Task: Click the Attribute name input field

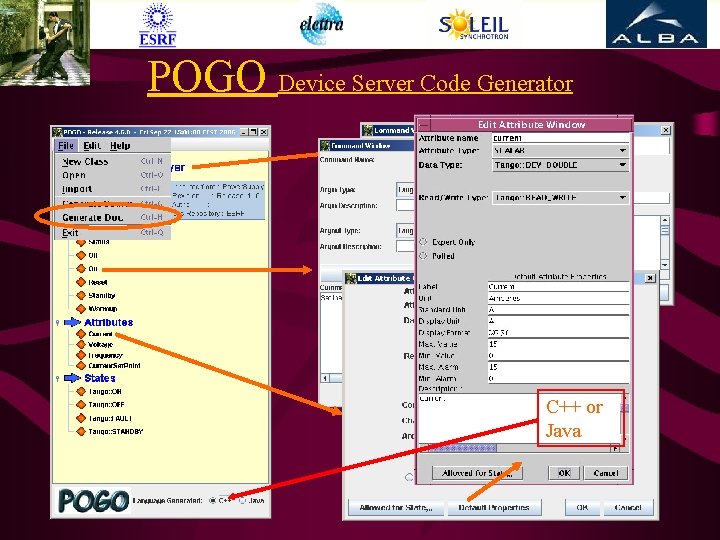Action: tap(560, 138)
